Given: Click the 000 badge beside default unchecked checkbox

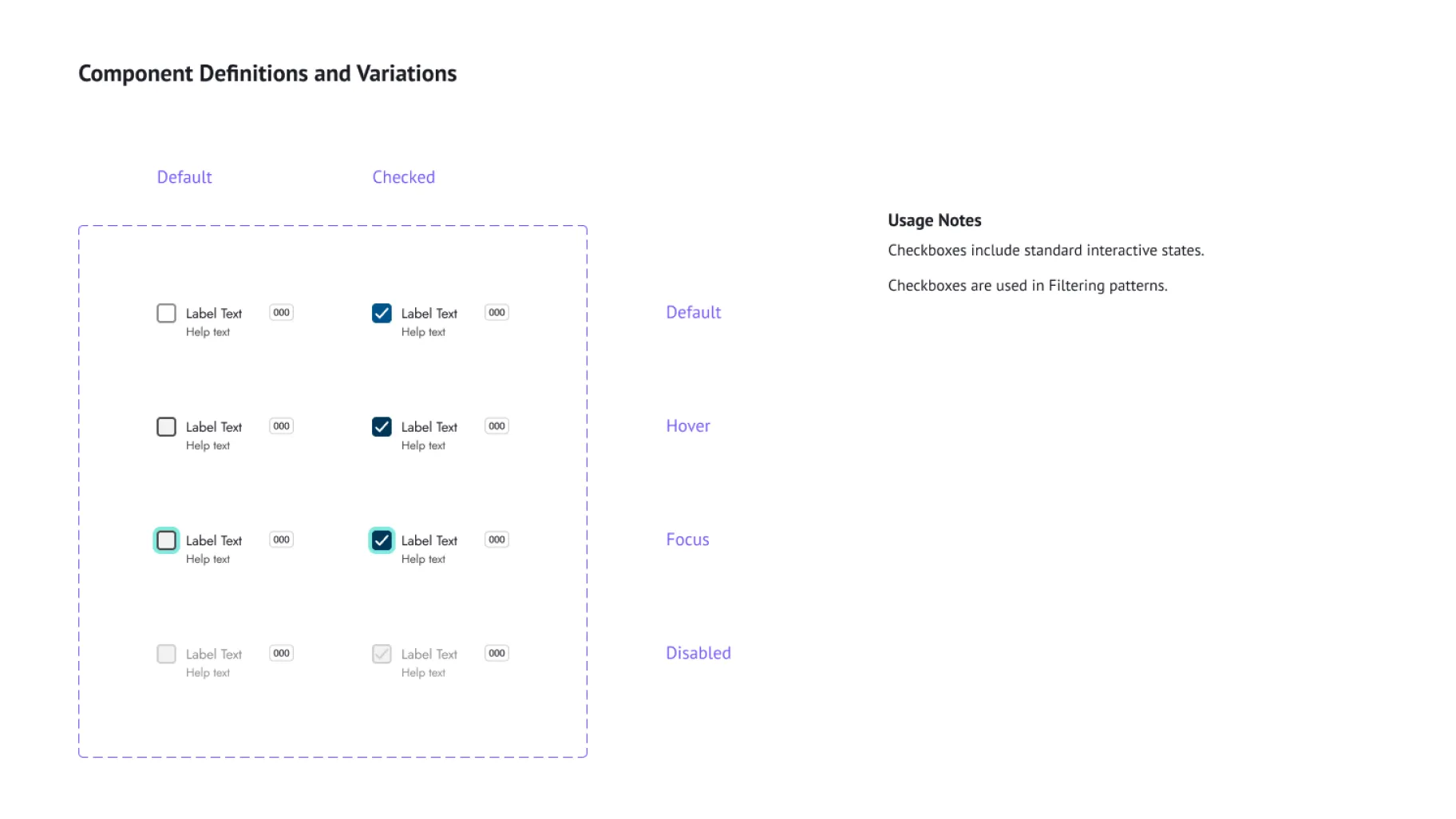Looking at the screenshot, I should tap(281, 312).
